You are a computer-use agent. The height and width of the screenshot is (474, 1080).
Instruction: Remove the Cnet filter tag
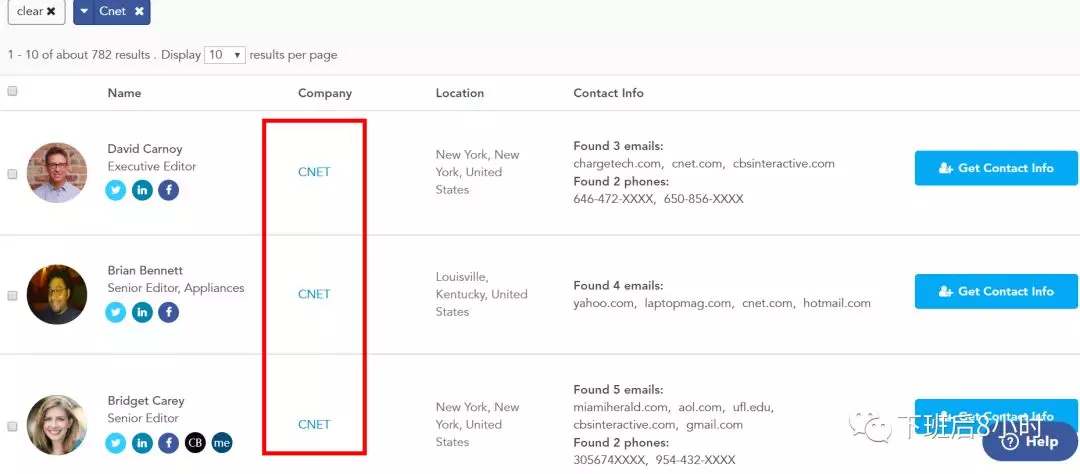[139, 11]
